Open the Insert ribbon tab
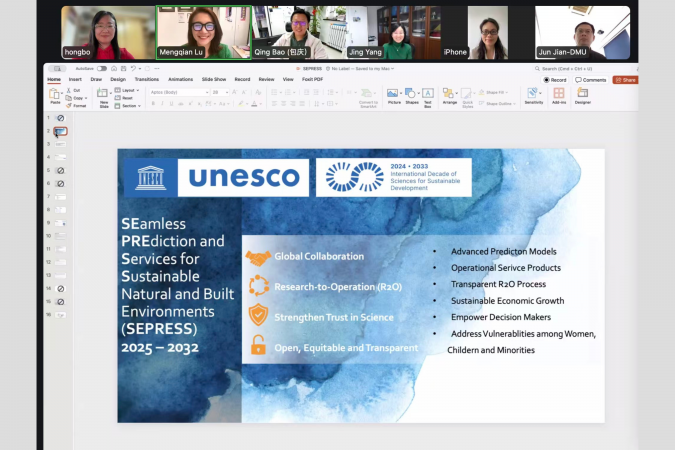 (75, 79)
